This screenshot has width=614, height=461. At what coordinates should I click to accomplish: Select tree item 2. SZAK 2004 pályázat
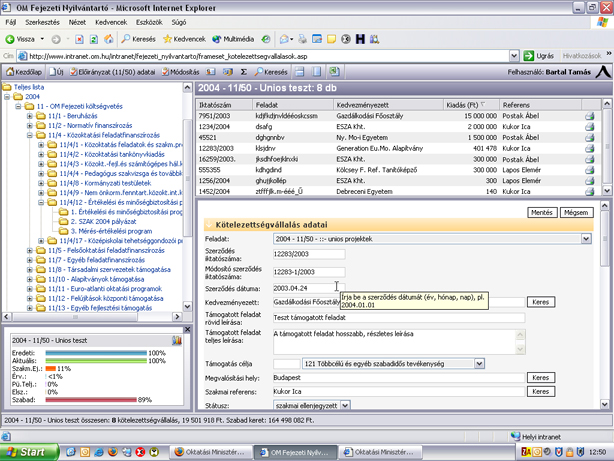[103, 222]
